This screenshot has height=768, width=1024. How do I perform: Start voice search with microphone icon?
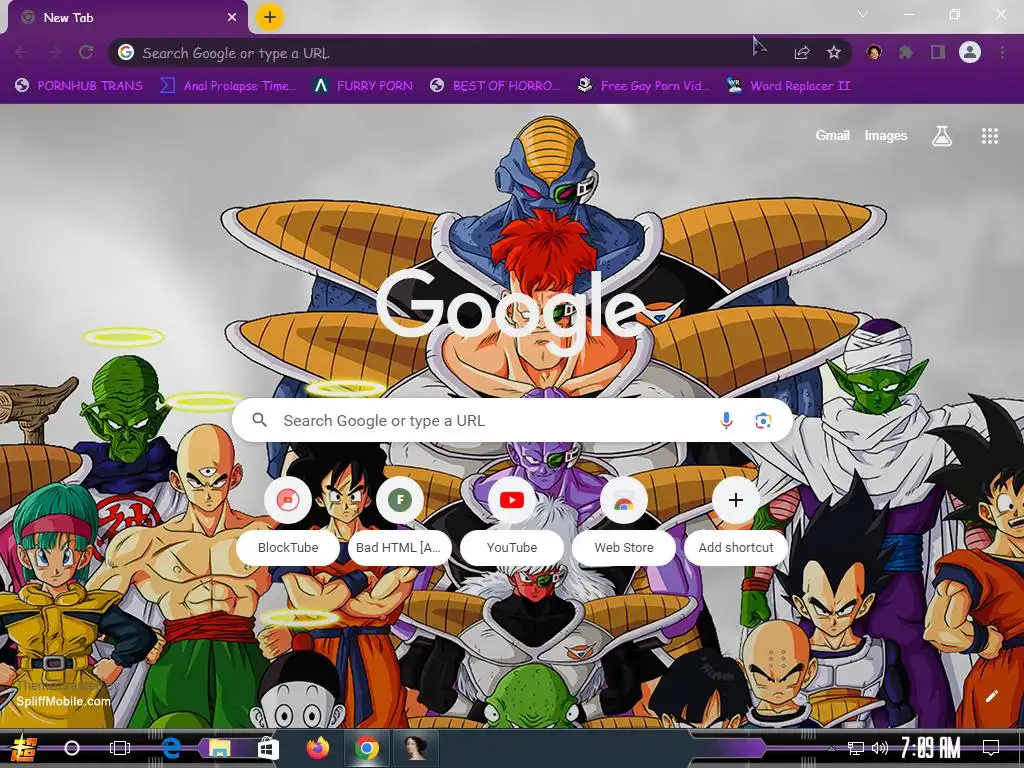coord(726,421)
